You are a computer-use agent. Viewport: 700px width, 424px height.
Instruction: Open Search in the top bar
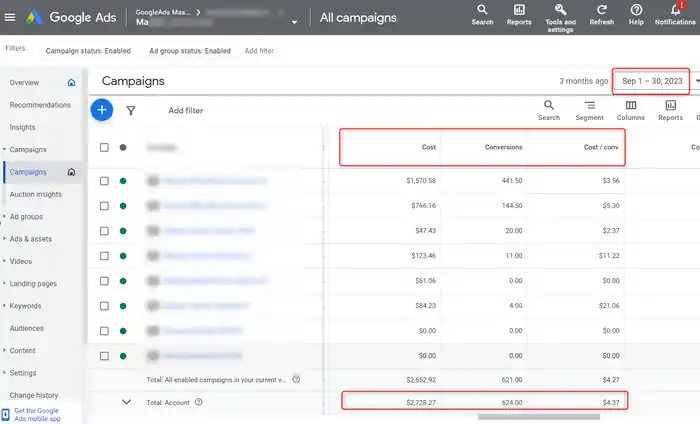click(x=482, y=15)
